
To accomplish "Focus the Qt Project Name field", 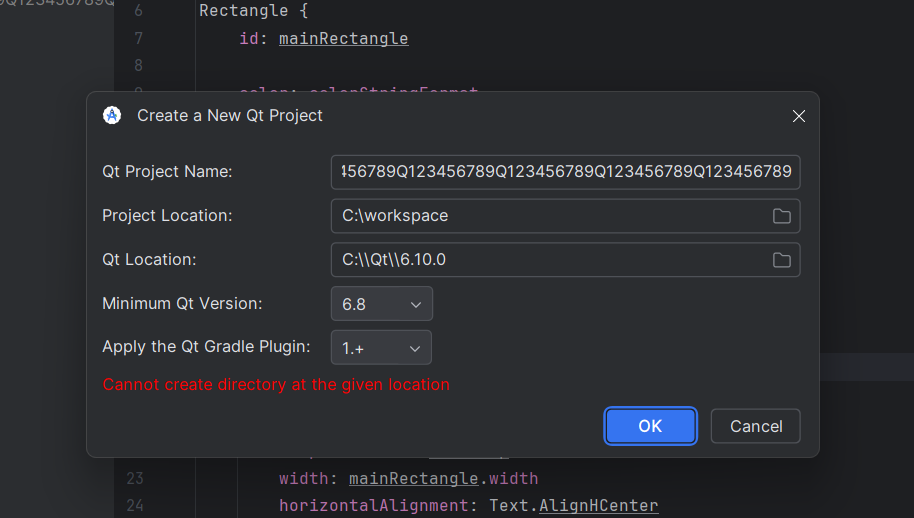I will tap(565, 172).
